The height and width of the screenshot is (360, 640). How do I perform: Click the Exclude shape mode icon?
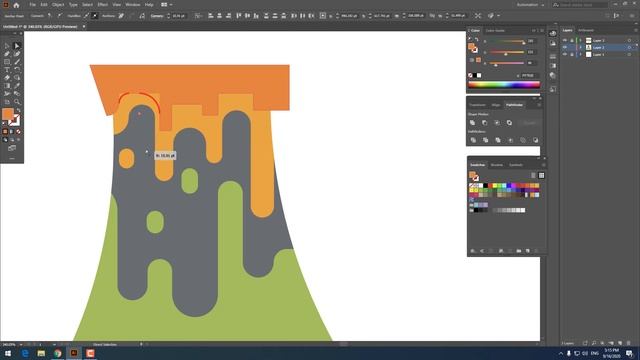(x=509, y=122)
